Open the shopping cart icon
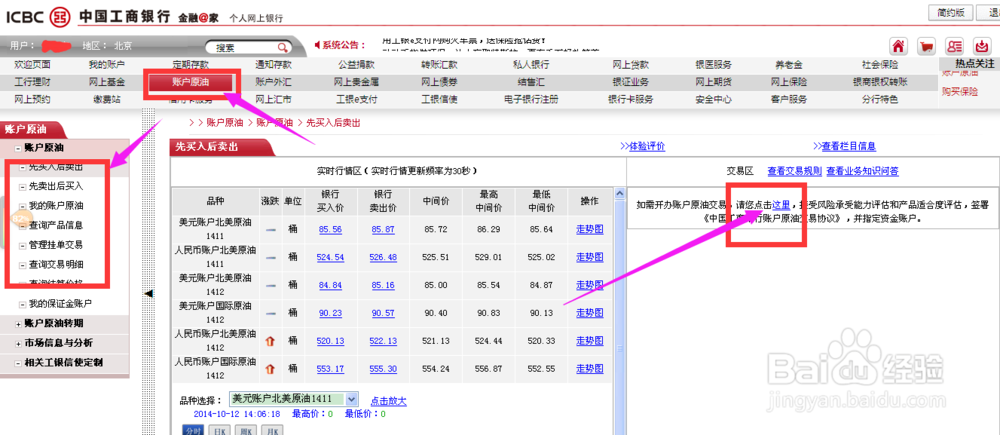The height and width of the screenshot is (435, 1000). (x=926, y=47)
